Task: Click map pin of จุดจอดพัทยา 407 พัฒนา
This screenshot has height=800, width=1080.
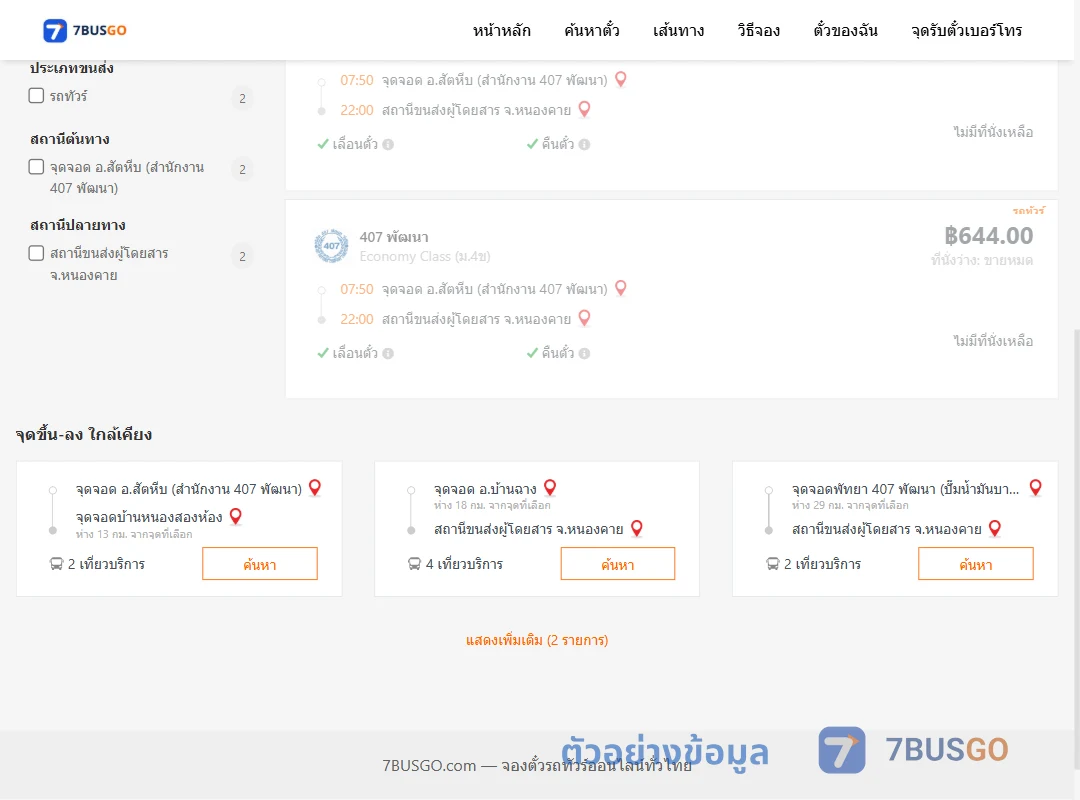Action: (x=1035, y=487)
